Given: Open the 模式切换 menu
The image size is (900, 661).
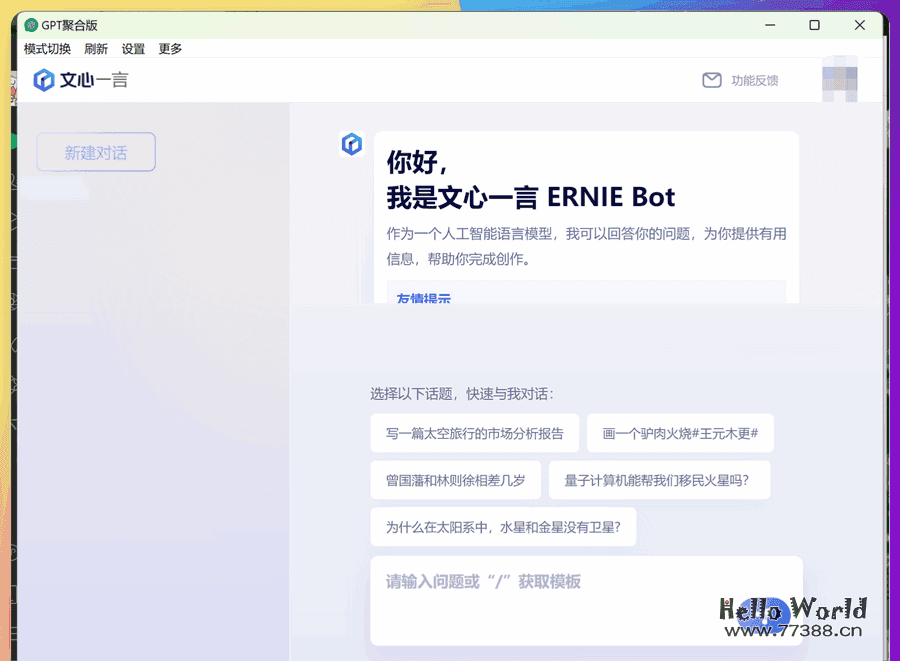Looking at the screenshot, I should pos(47,49).
